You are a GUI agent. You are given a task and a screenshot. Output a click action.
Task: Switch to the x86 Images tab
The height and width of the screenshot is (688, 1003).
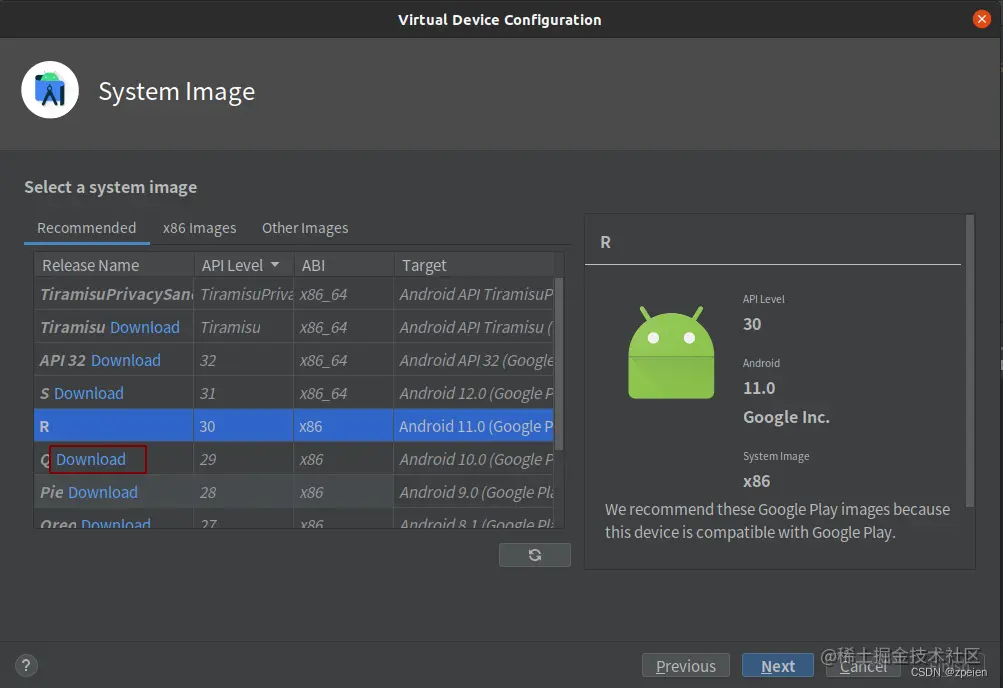[200, 228]
